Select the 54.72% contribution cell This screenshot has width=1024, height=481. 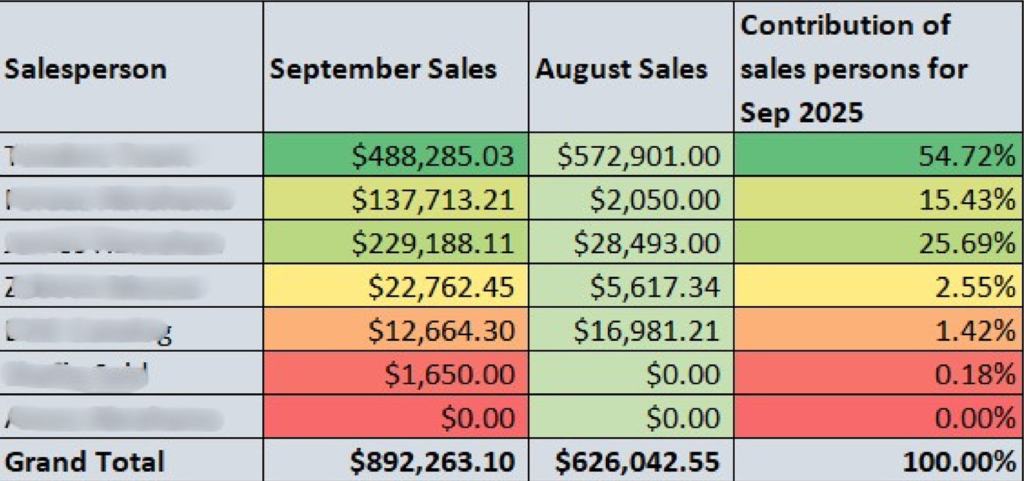[967, 155]
